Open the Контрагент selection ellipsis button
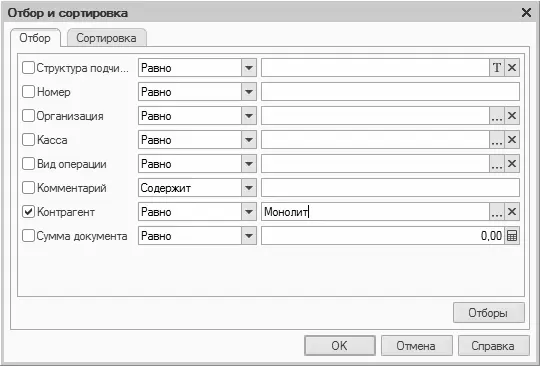This screenshot has width=540, height=366. [497, 212]
